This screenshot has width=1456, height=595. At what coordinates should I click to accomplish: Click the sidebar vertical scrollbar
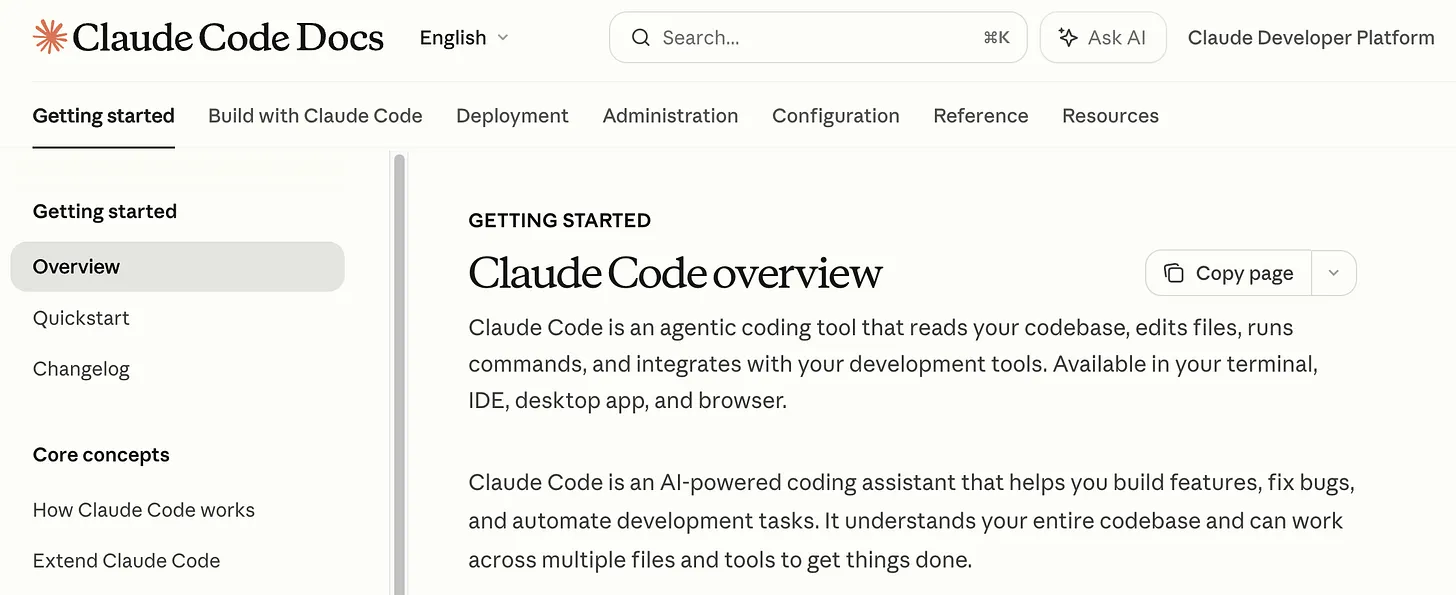(400, 374)
